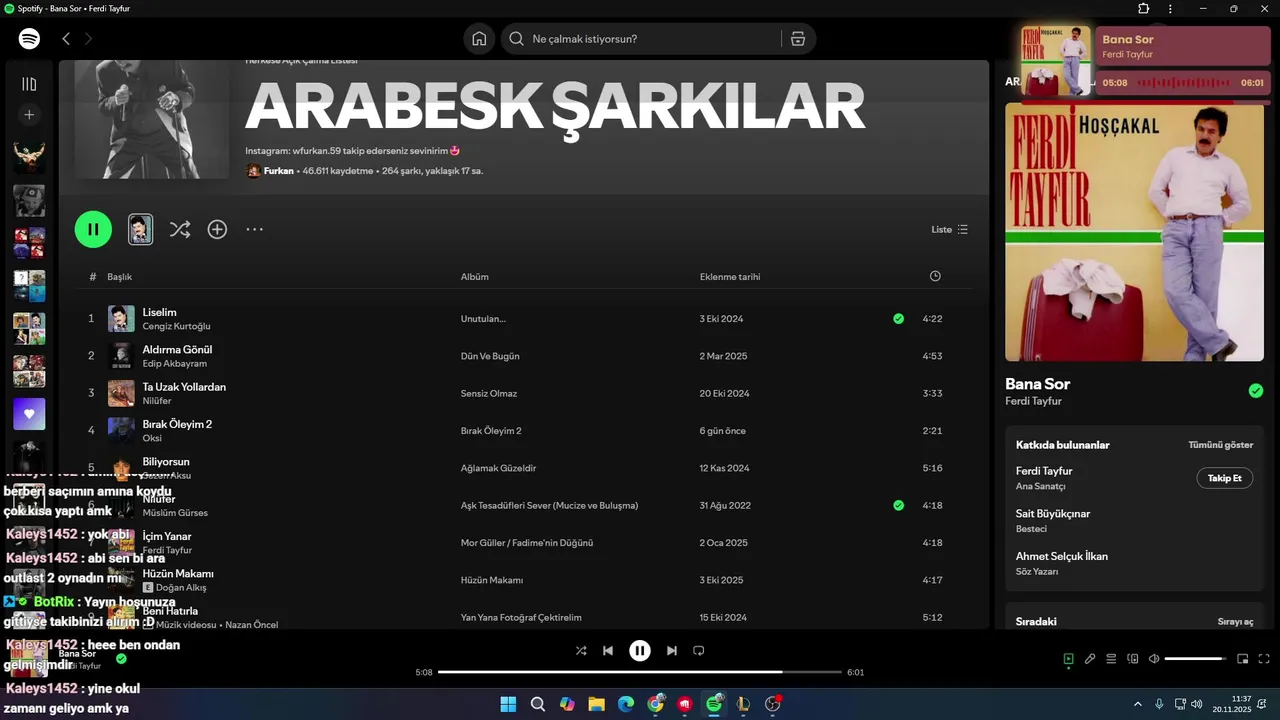The image size is (1280, 720).
Task: Select Aldırma Gönül track
Action: click(x=177, y=350)
